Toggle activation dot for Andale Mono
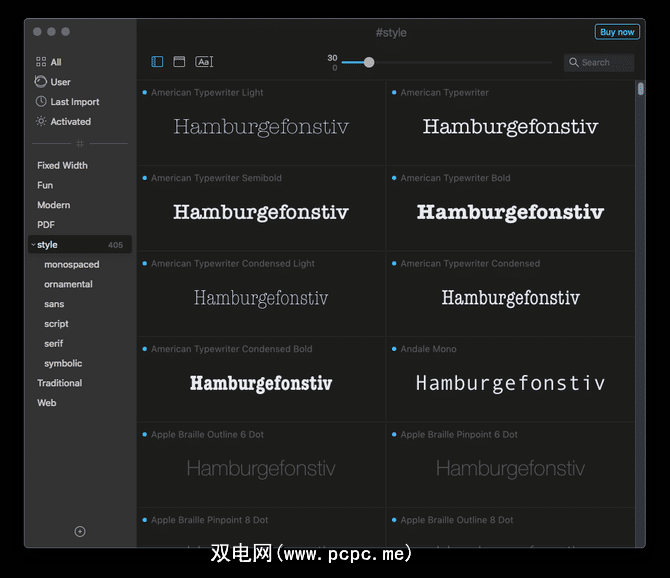This screenshot has height=578, width=670. (394, 349)
